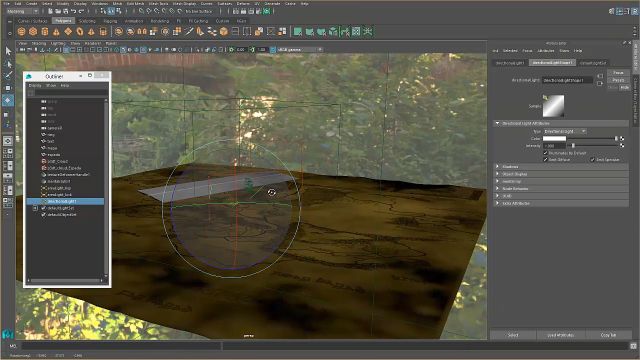Click the Presets button

[x=618, y=80]
